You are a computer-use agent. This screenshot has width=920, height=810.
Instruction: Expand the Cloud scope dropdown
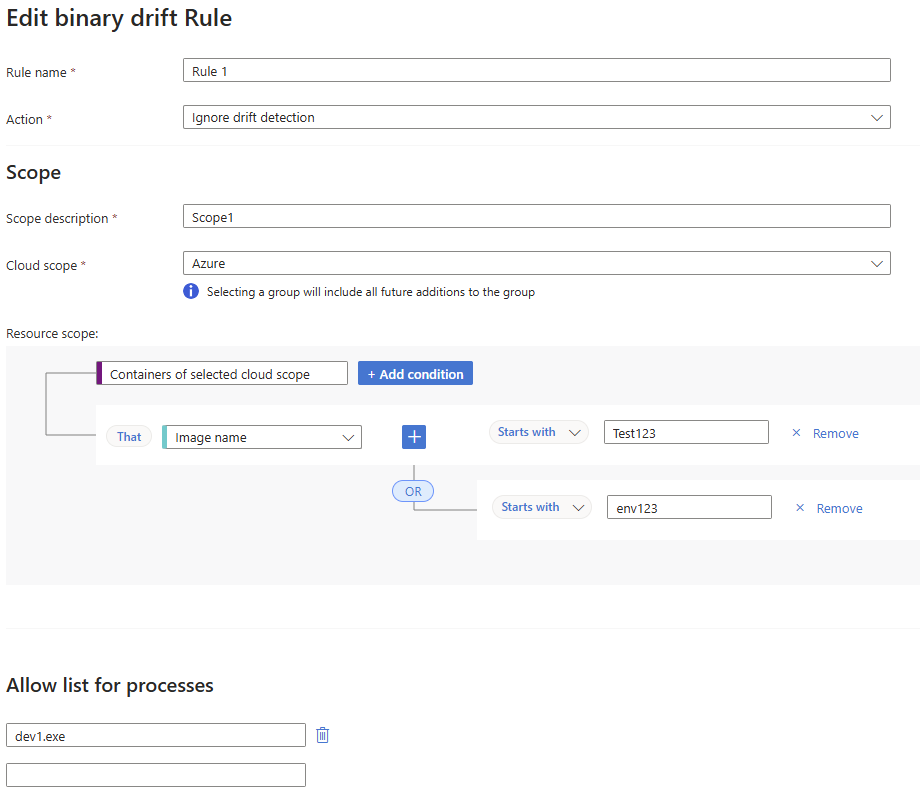tap(536, 263)
